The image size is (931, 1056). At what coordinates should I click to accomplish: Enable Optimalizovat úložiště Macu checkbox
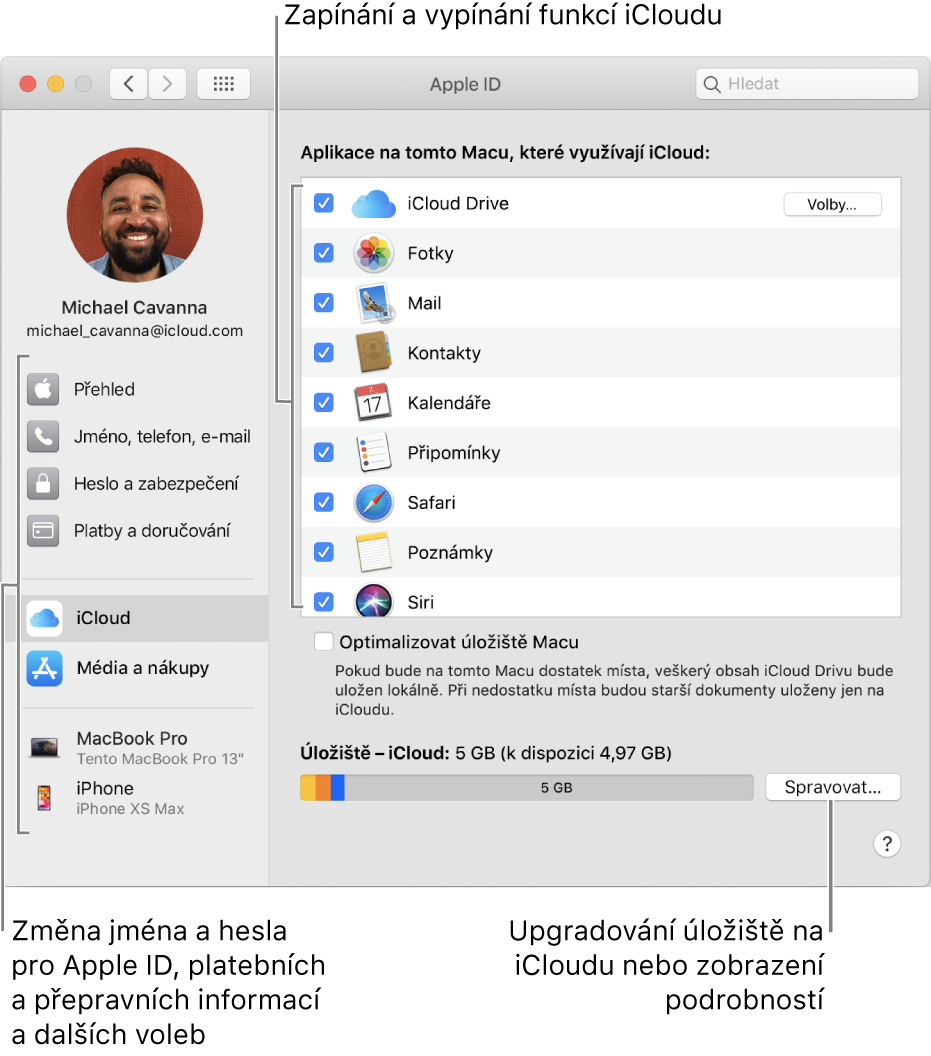pos(324,642)
